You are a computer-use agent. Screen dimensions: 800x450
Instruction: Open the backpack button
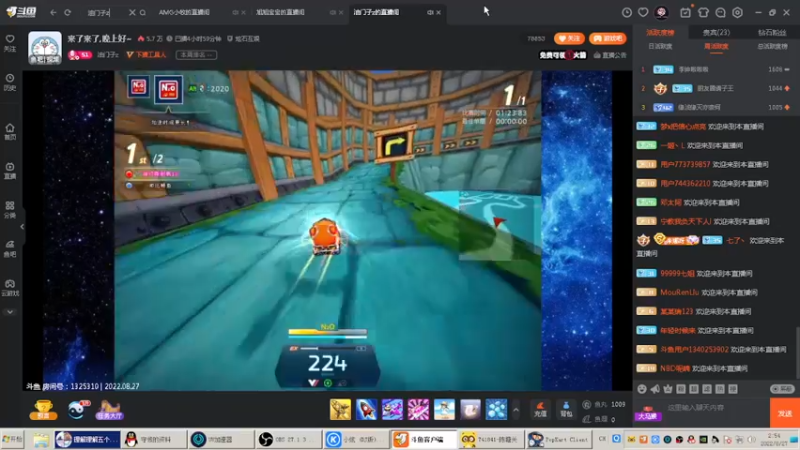pyautogui.click(x=566, y=409)
